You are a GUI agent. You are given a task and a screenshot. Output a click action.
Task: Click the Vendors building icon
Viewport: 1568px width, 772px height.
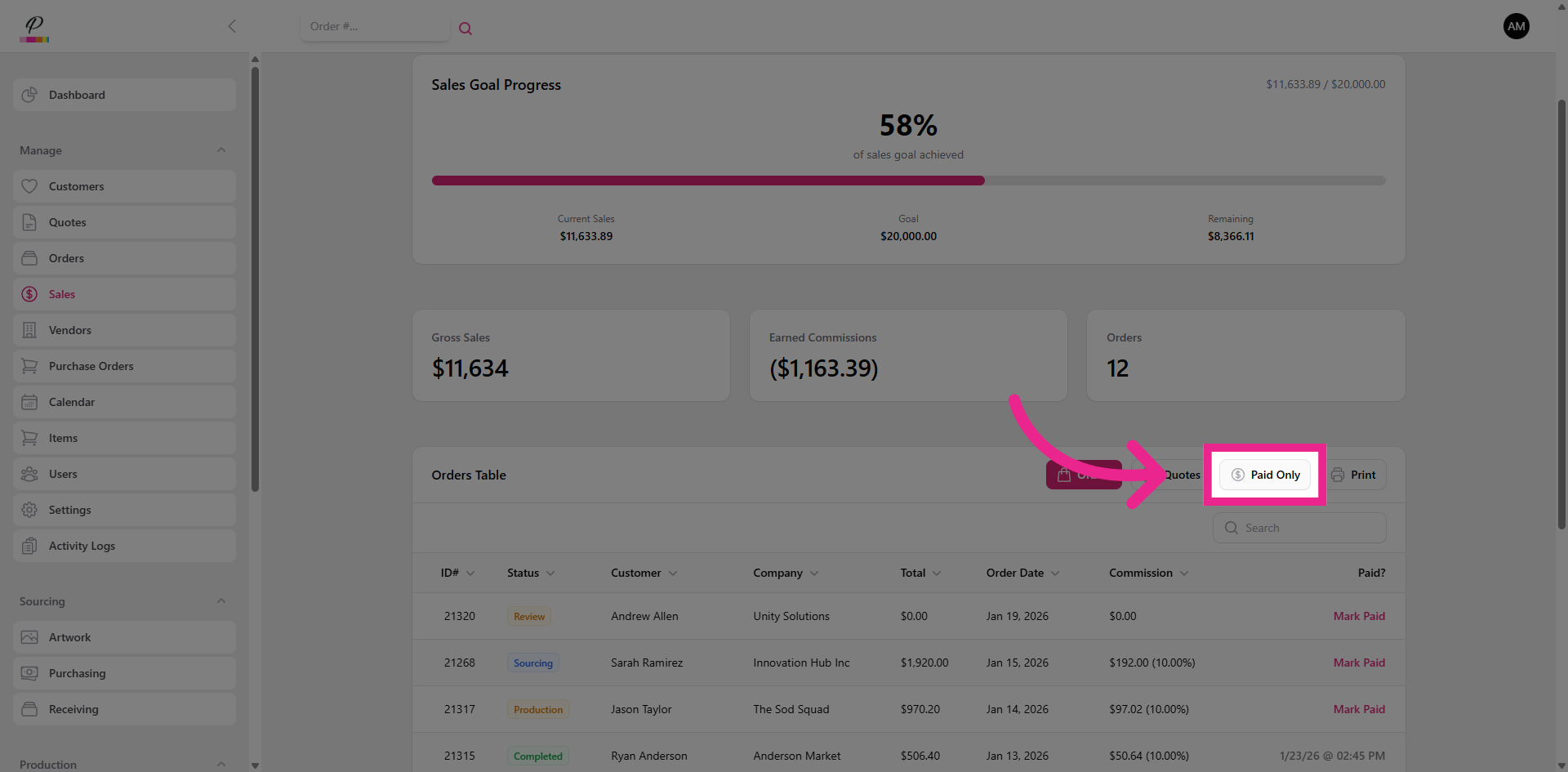pos(29,330)
